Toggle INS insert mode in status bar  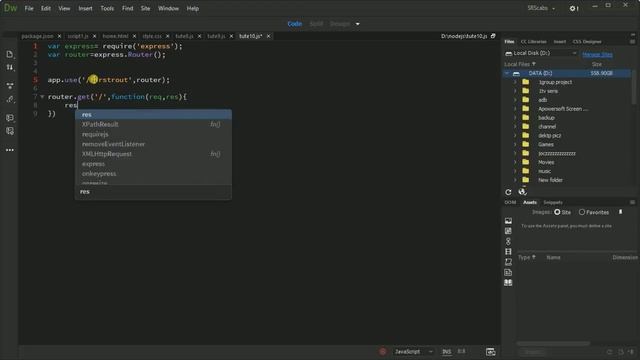(x=447, y=351)
